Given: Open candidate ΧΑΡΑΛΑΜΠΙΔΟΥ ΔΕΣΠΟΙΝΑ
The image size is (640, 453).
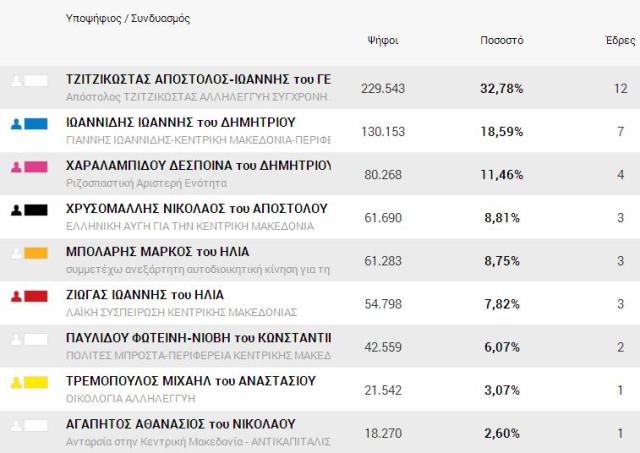Looking at the screenshot, I should [x=197, y=166].
